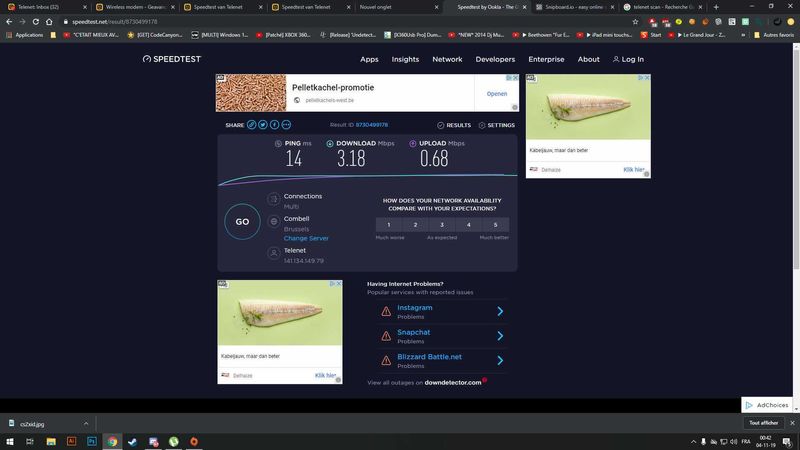The image size is (800, 450).
Task: Open more share options ellipsis icon
Action: tap(286, 125)
